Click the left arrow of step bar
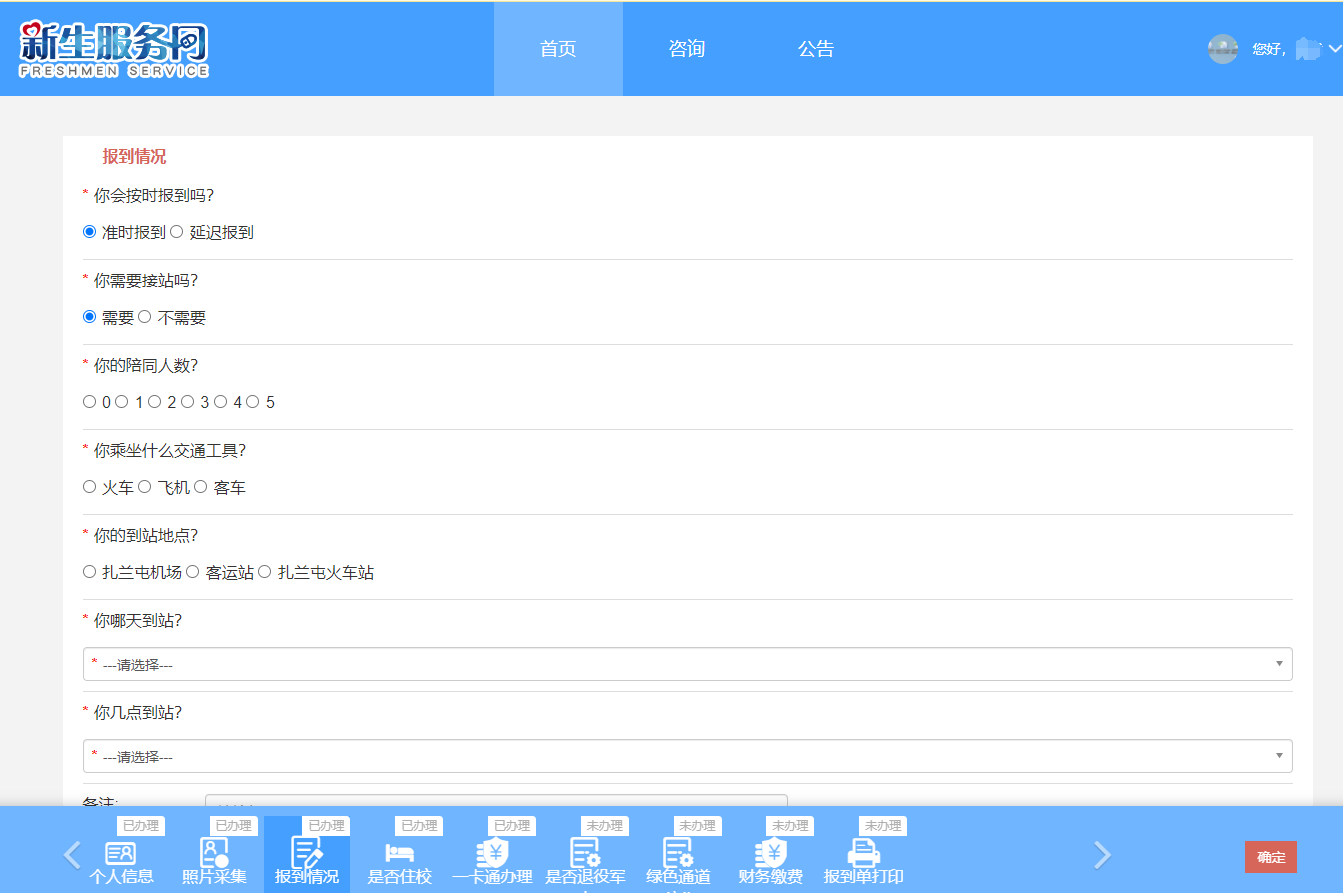The height and width of the screenshot is (893, 1343). (x=72, y=855)
